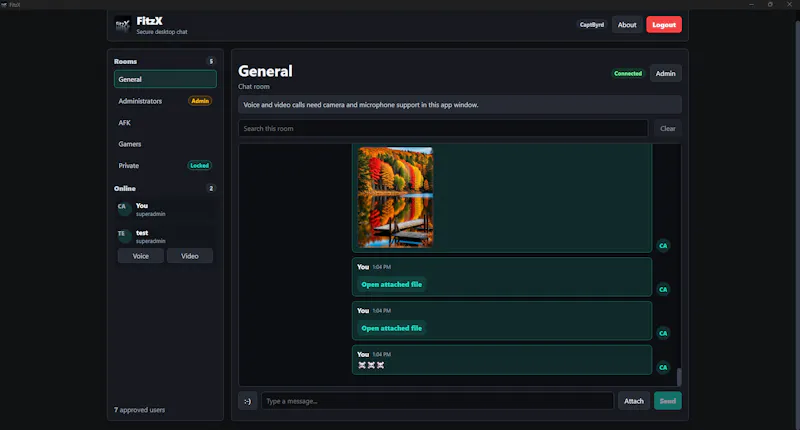Click the Online count badge 2
Viewport: 800px width, 430px height.
click(211, 188)
